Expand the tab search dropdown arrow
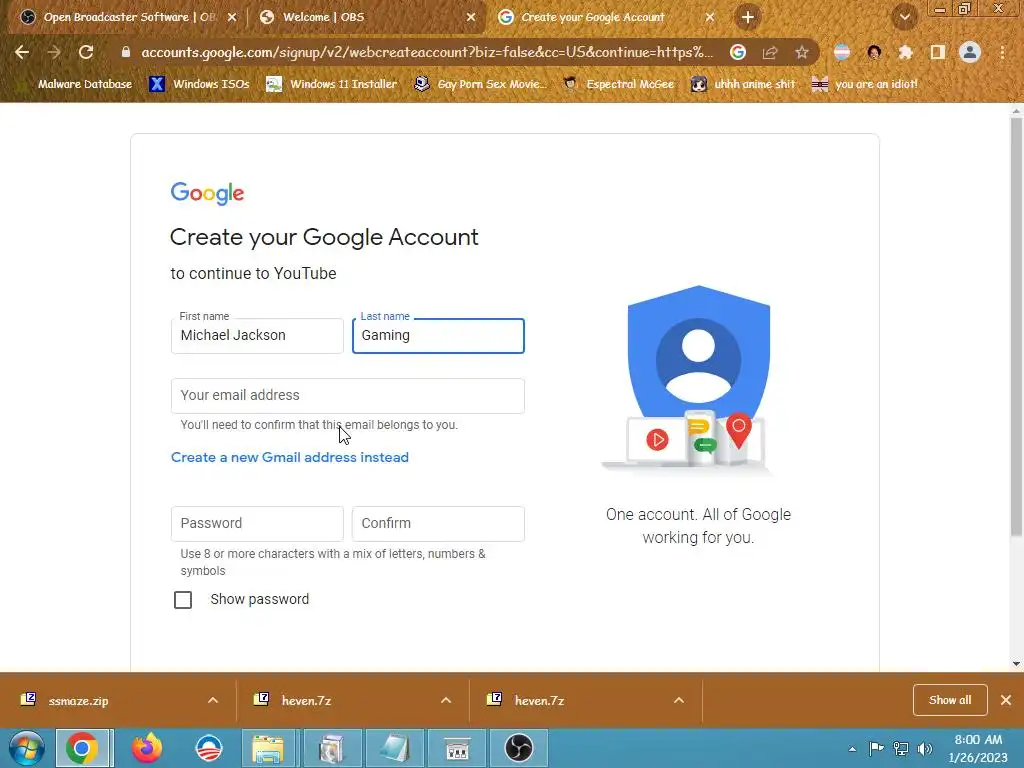Screen dimensions: 1024x768 [905, 18]
